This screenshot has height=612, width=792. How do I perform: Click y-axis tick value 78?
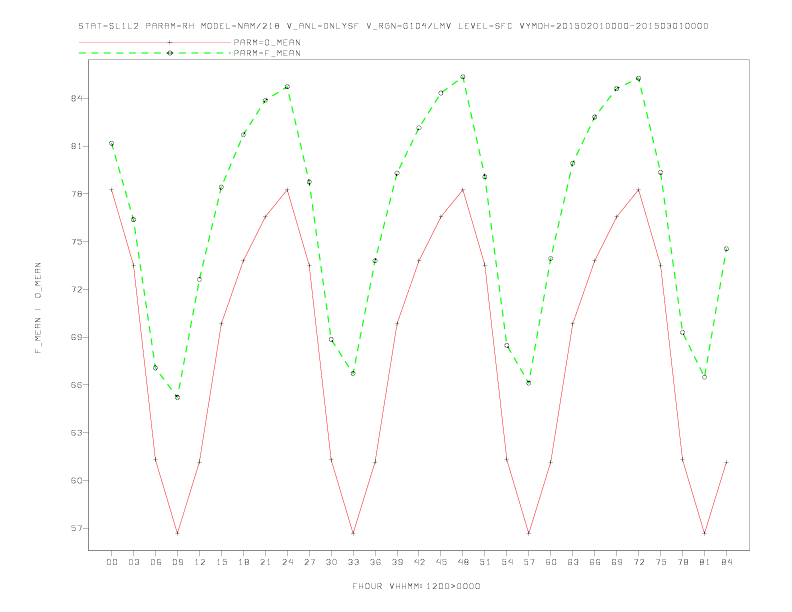click(x=77, y=194)
